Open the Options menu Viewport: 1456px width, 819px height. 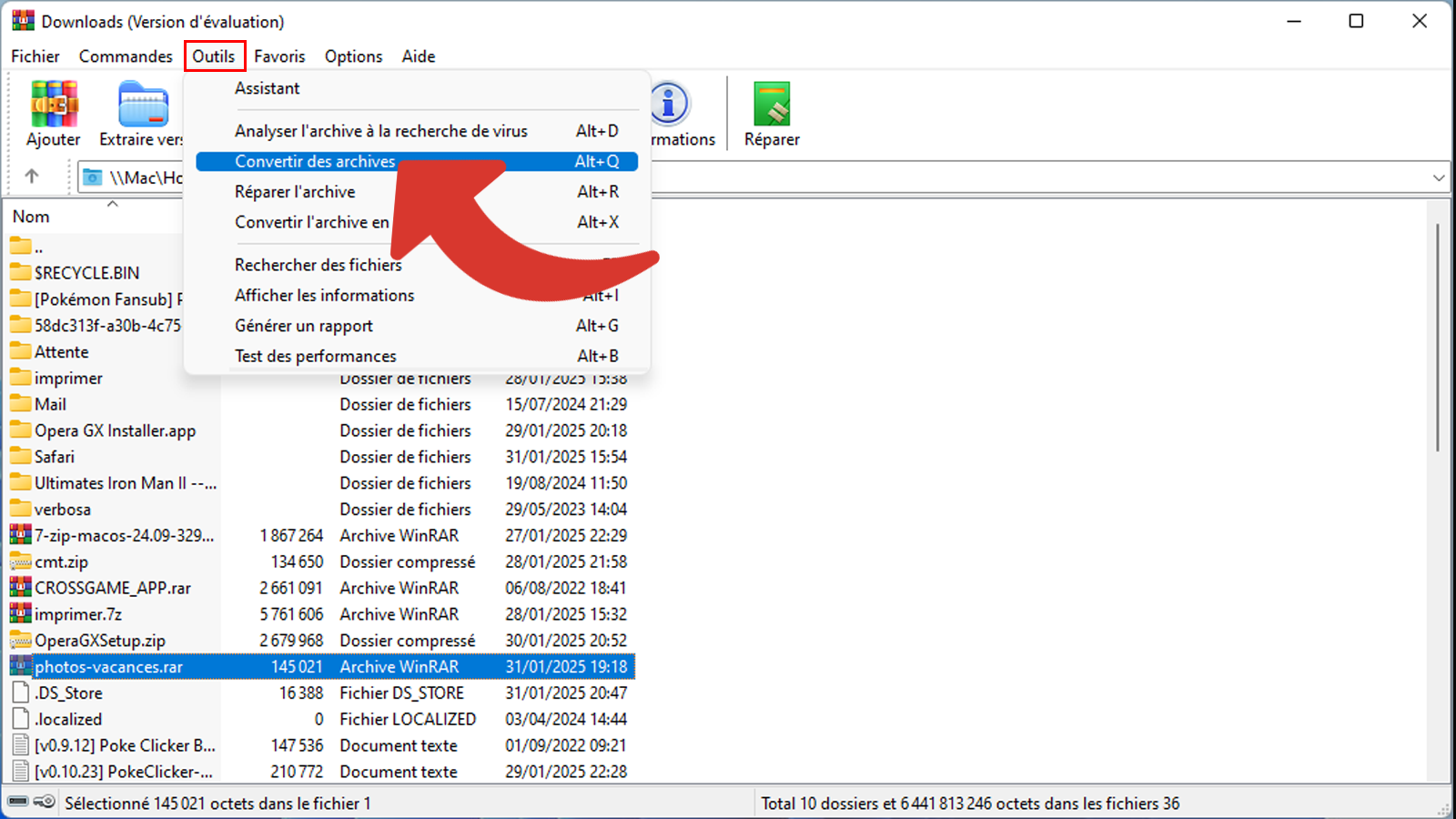pos(353,56)
